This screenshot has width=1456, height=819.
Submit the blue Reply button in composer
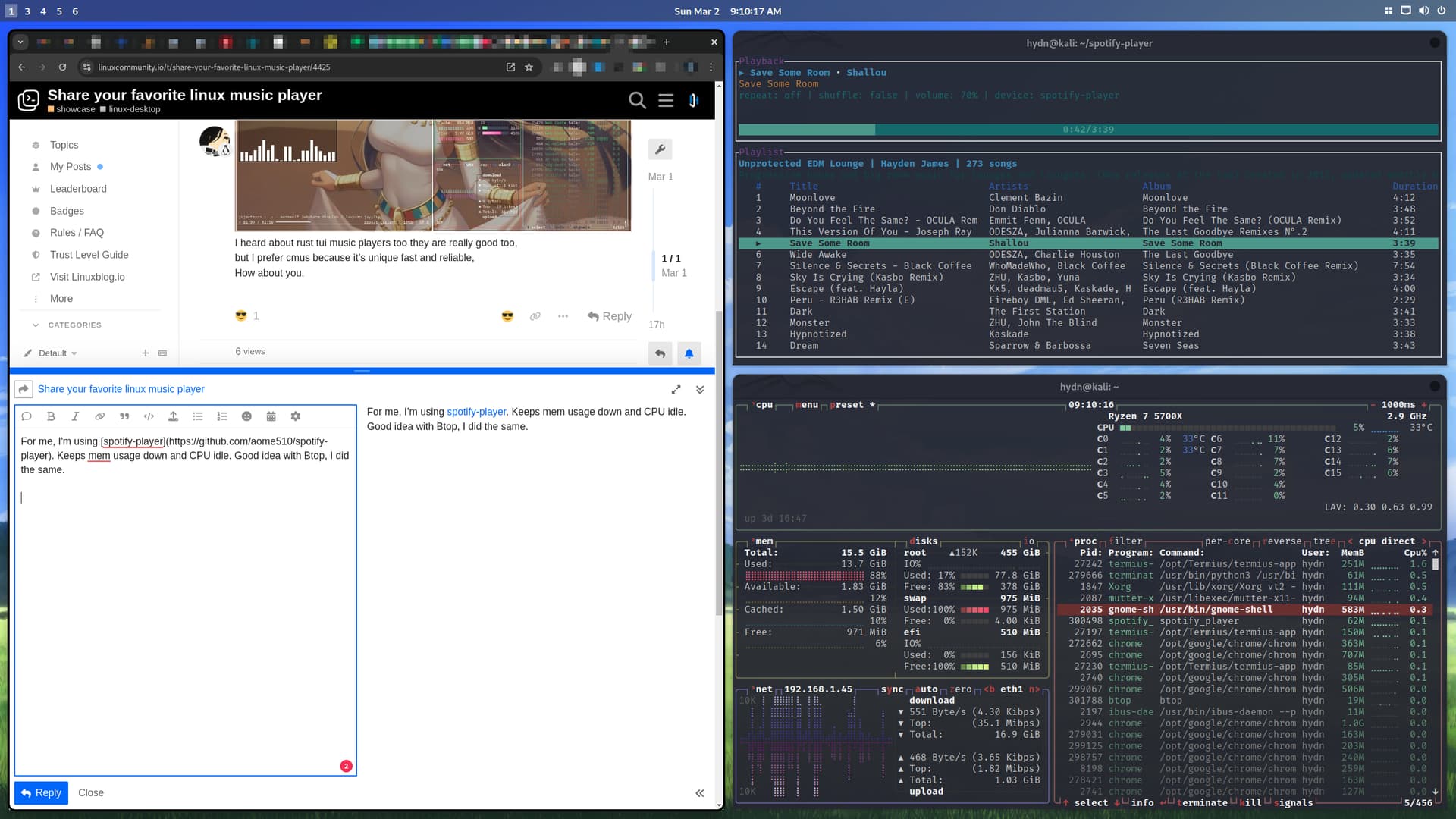[41, 793]
